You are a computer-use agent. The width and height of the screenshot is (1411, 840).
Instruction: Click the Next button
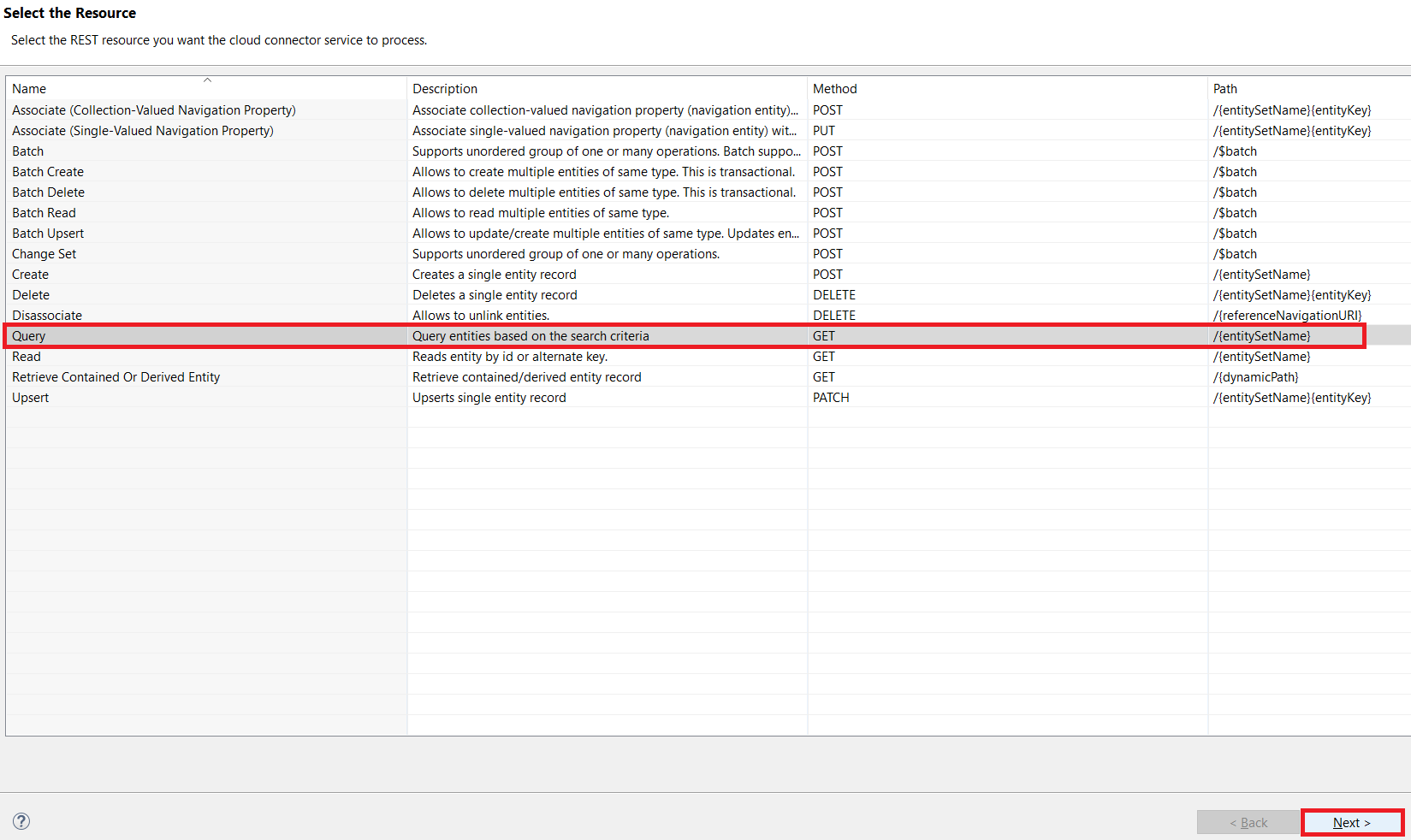pyautogui.click(x=1352, y=823)
